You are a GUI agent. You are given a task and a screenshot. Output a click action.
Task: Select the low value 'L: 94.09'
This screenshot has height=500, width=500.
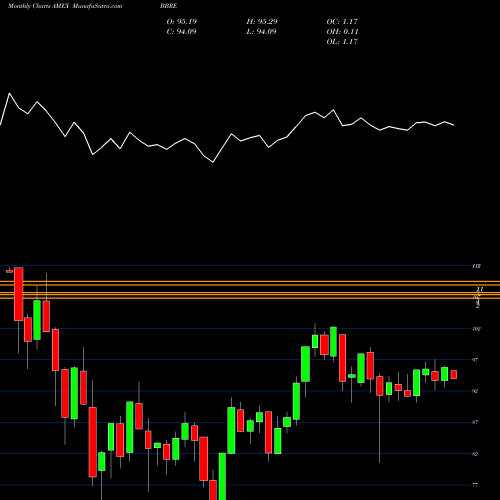tap(261, 32)
